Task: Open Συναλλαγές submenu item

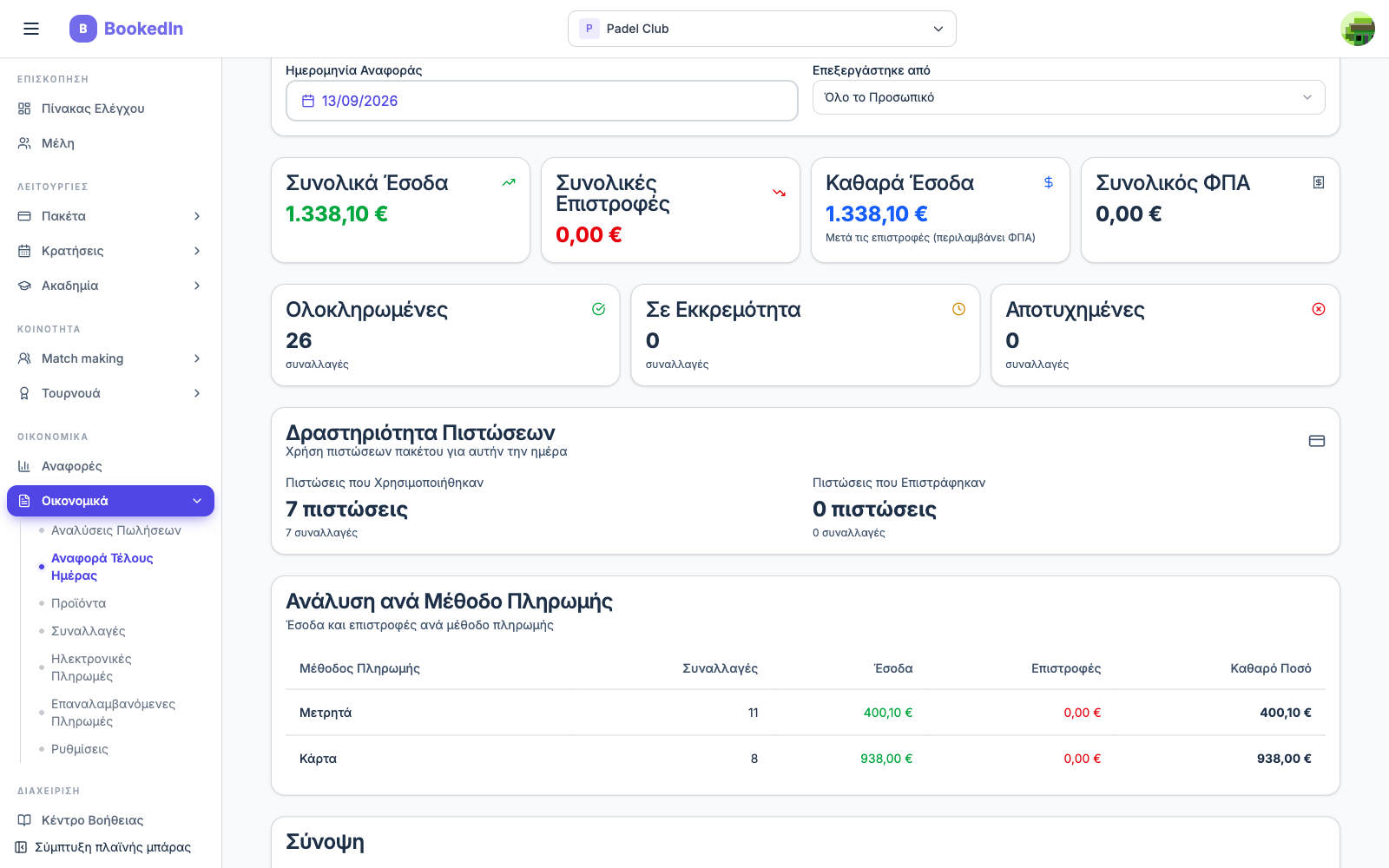Action: (88, 631)
